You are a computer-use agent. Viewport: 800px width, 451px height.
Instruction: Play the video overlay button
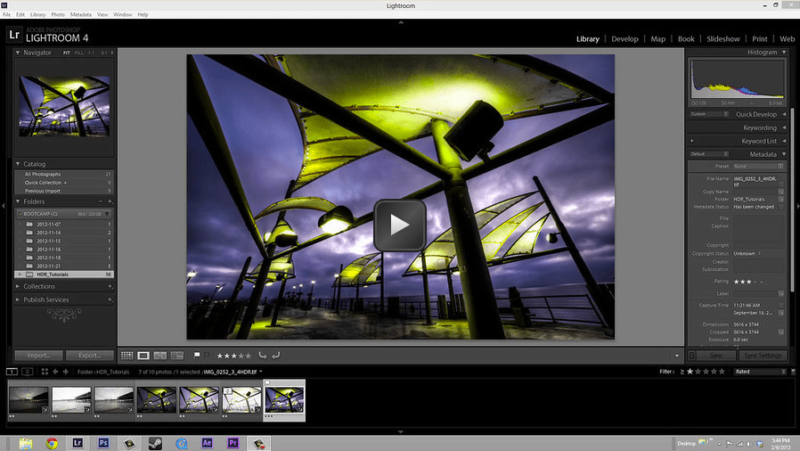(399, 225)
